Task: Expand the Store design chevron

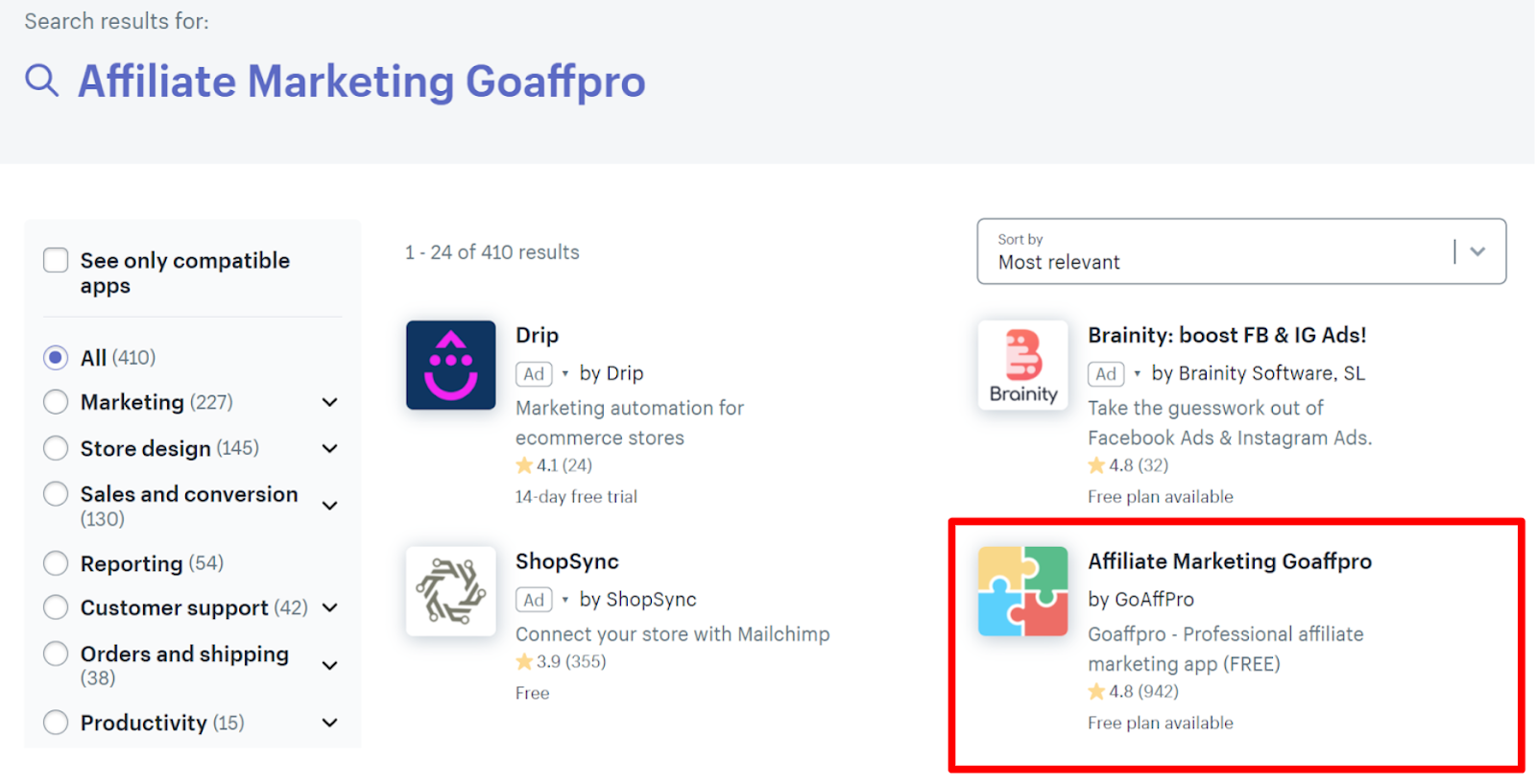Action: pyautogui.click(x=329, y=448)
